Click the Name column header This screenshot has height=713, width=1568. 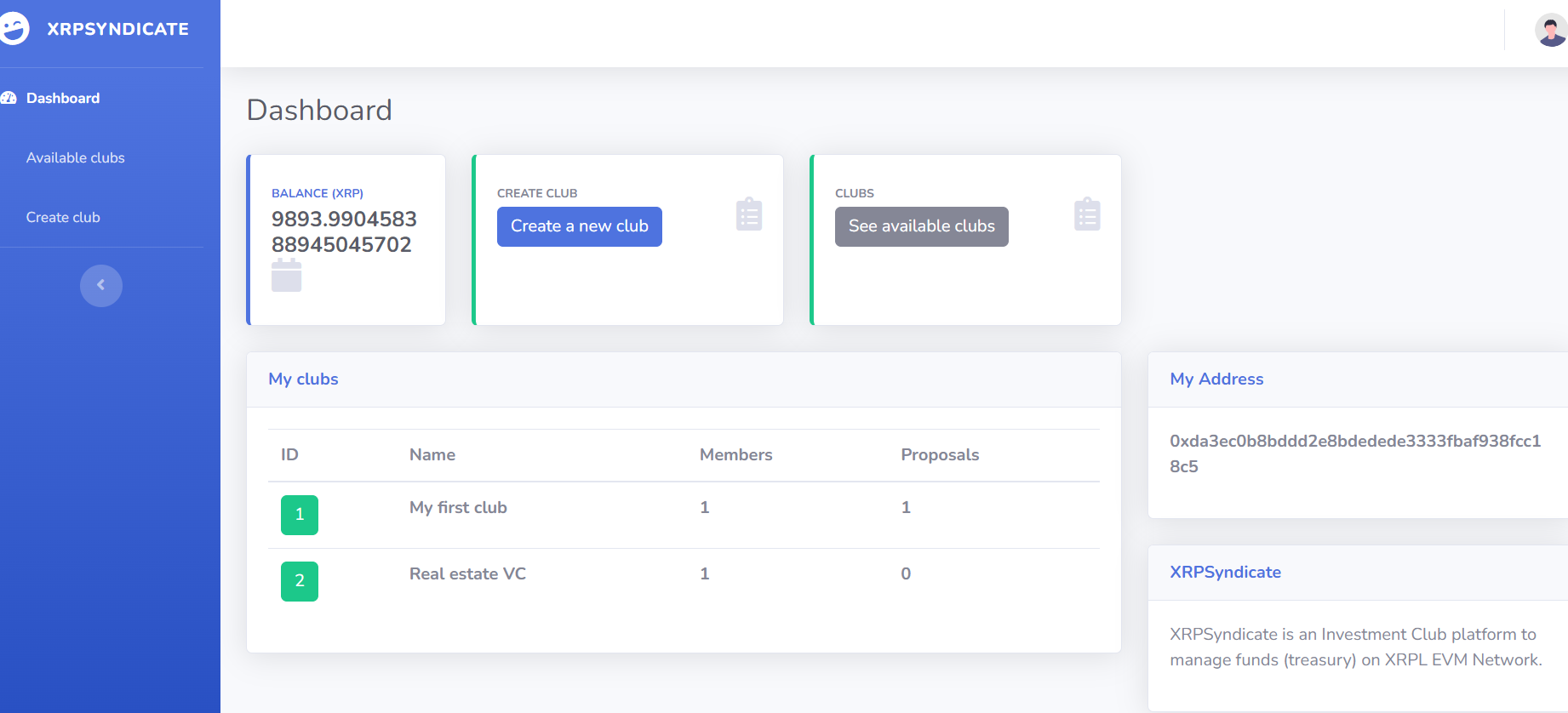click(432, 454)
